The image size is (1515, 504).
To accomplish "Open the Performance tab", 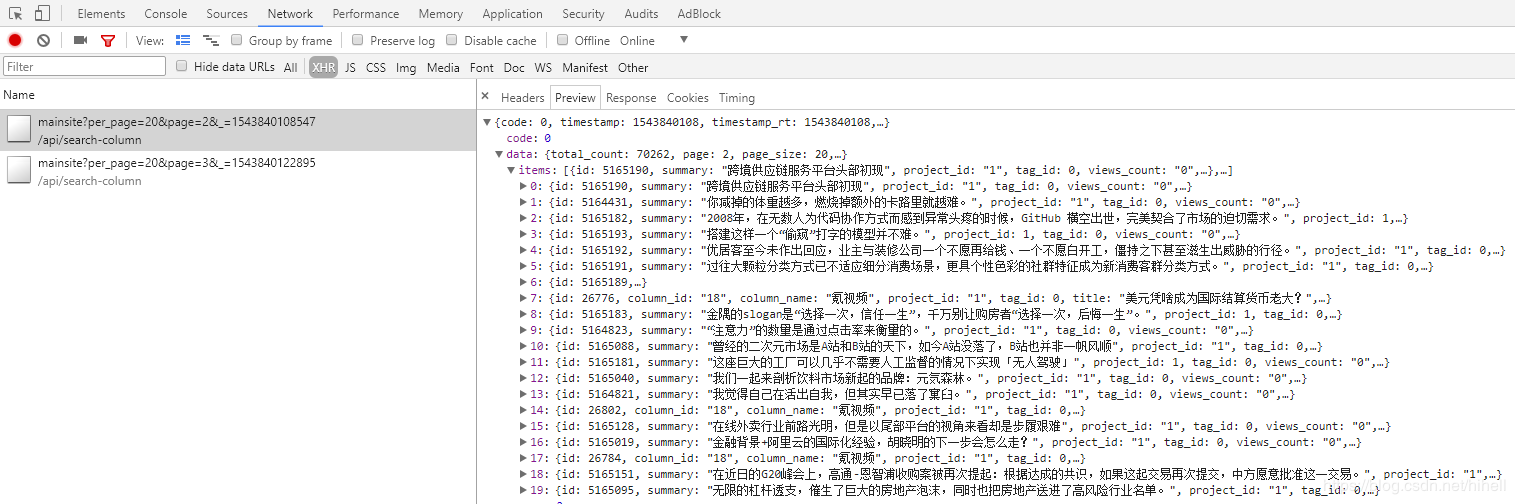I will [x=366, y=14].
